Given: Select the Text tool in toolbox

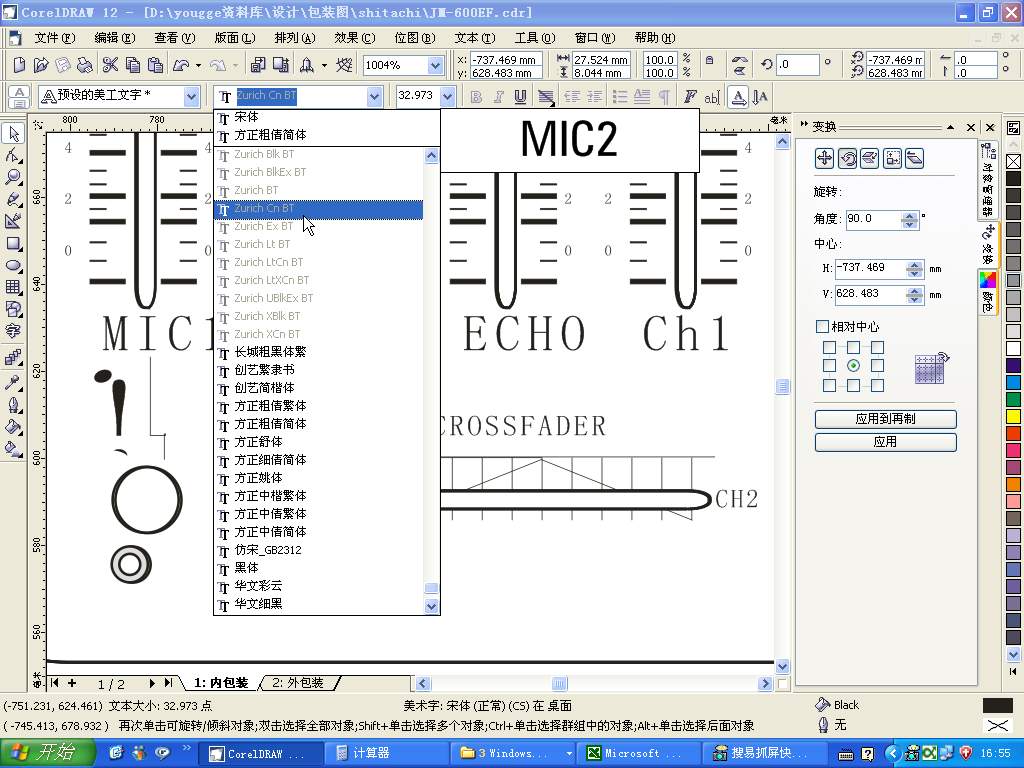Looking at the screenshot, I should (13, 331).
